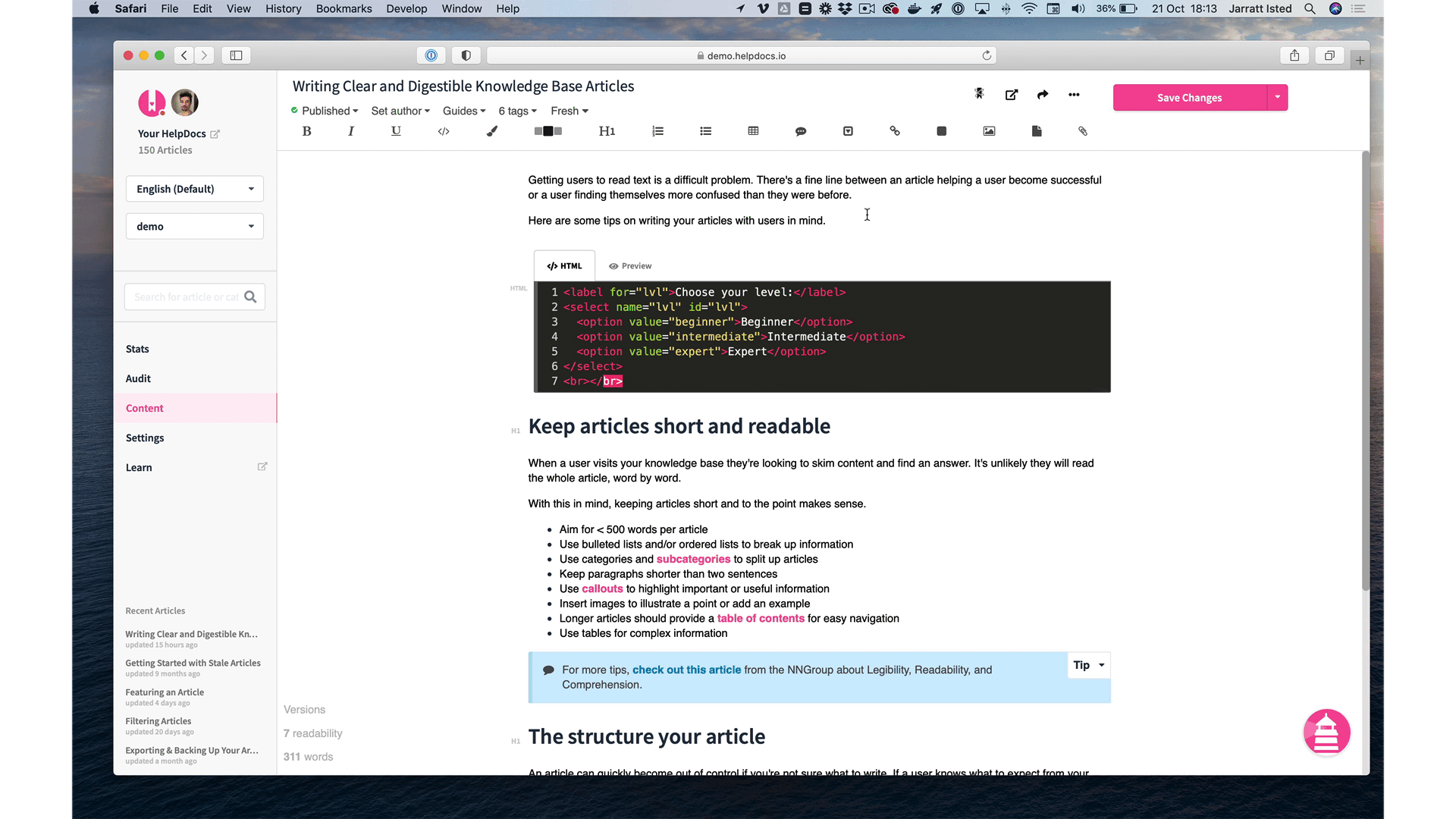Open the English (Default) language menu
Screen dimensions: 1456x819
pyautogui.click(x=196, y=188)
